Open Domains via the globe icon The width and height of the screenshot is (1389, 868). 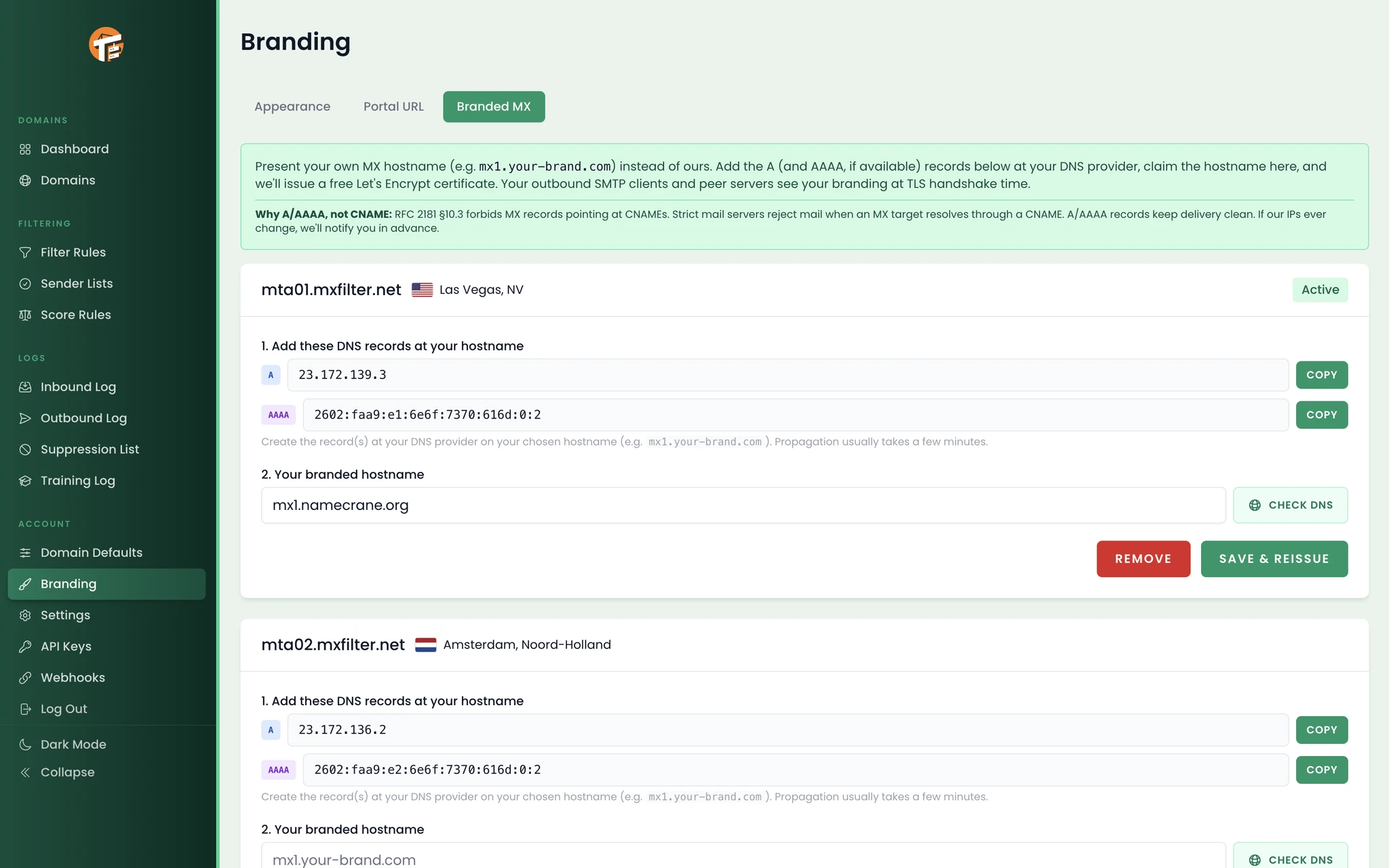tap(25, 180)
